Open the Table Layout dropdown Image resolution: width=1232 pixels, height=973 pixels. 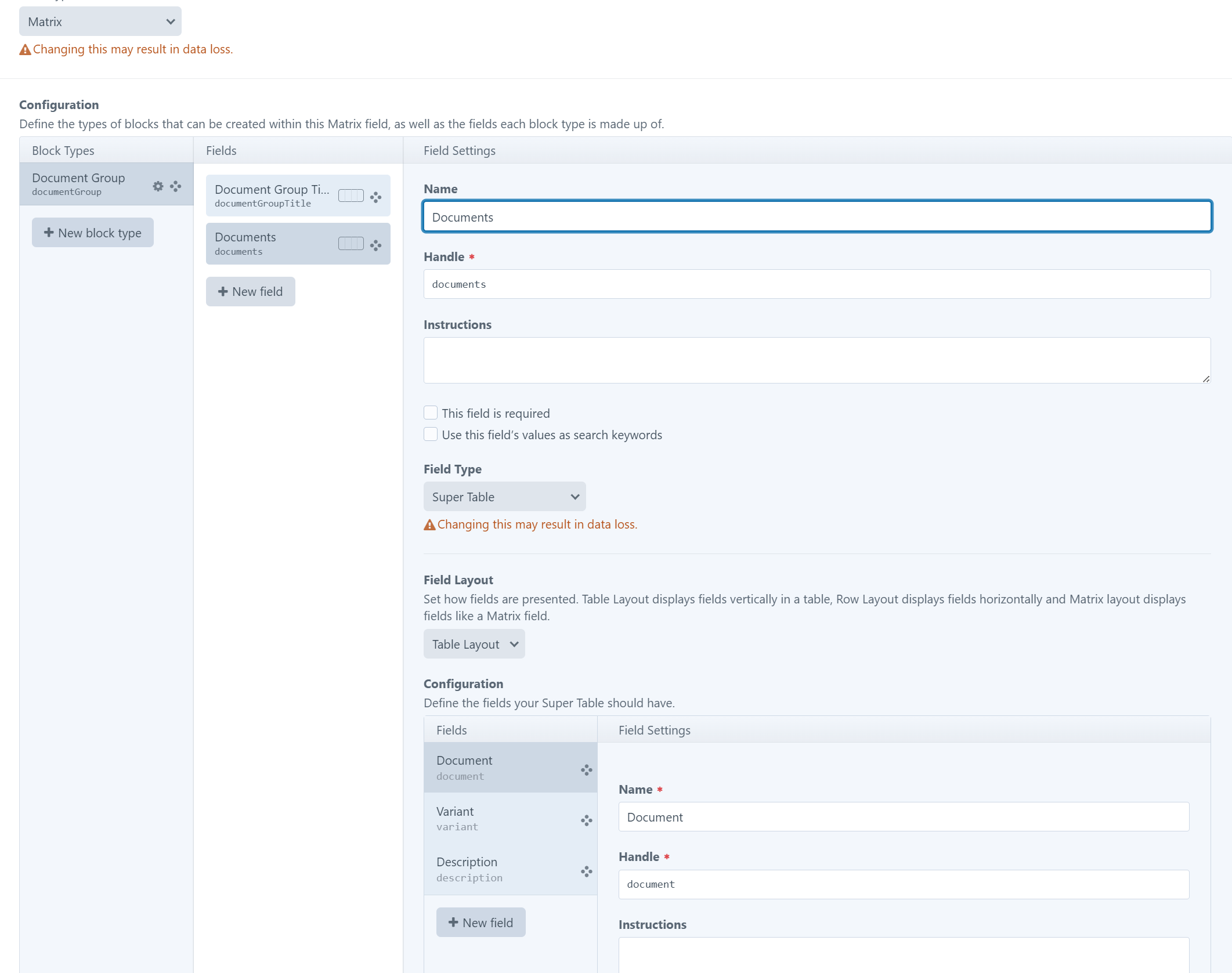click(x=474, y=643)
